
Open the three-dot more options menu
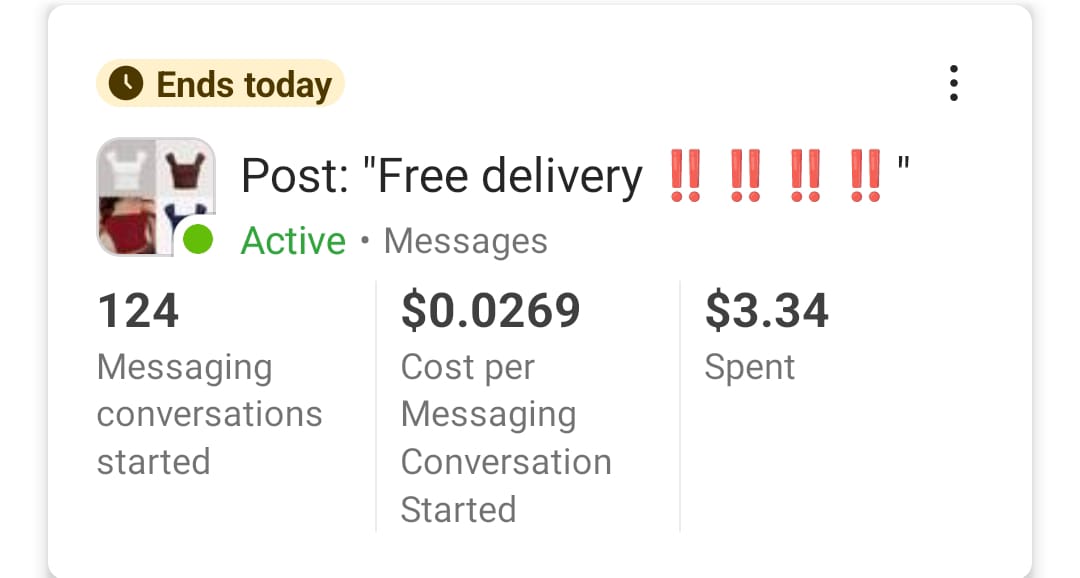coord(953,83)
